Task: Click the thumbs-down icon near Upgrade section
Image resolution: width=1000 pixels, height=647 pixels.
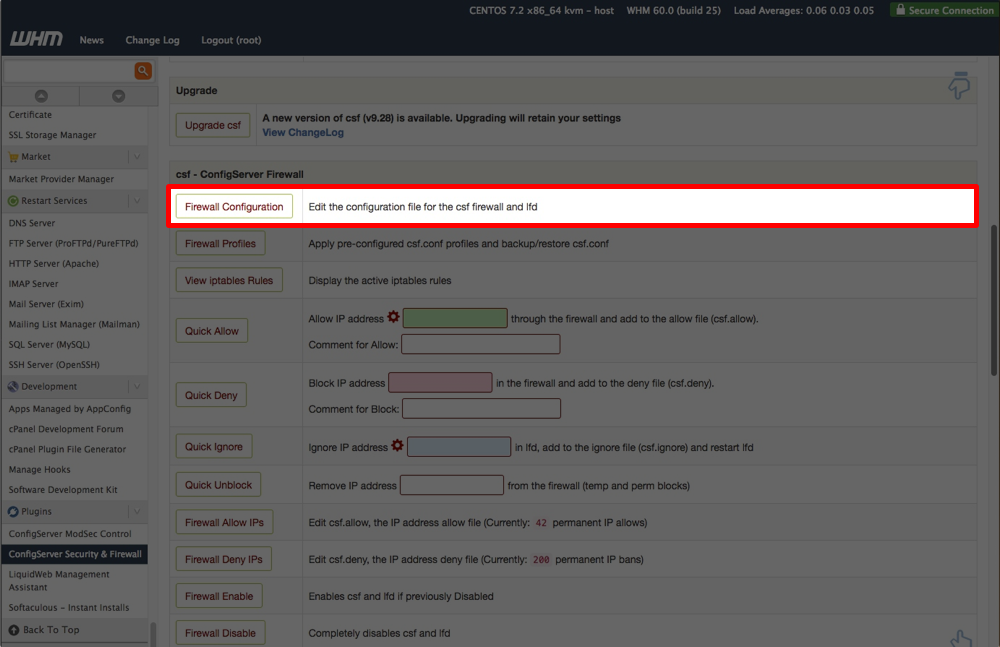Action: pyautogui.click(x=959, y=86)
